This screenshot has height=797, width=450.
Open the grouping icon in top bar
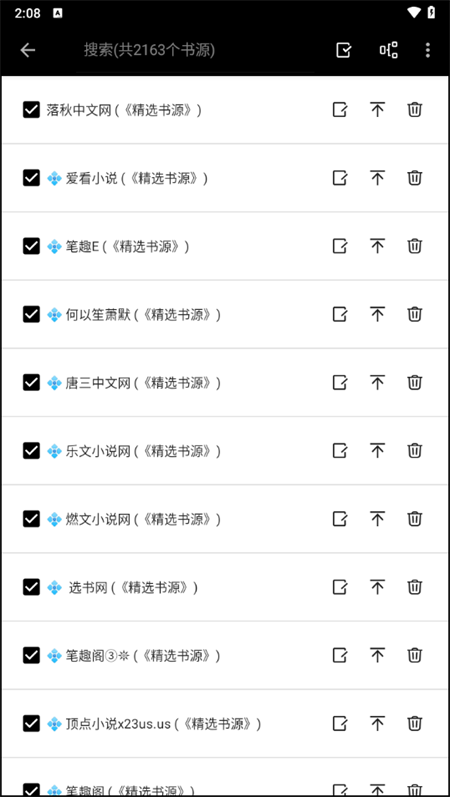[388, 50]
